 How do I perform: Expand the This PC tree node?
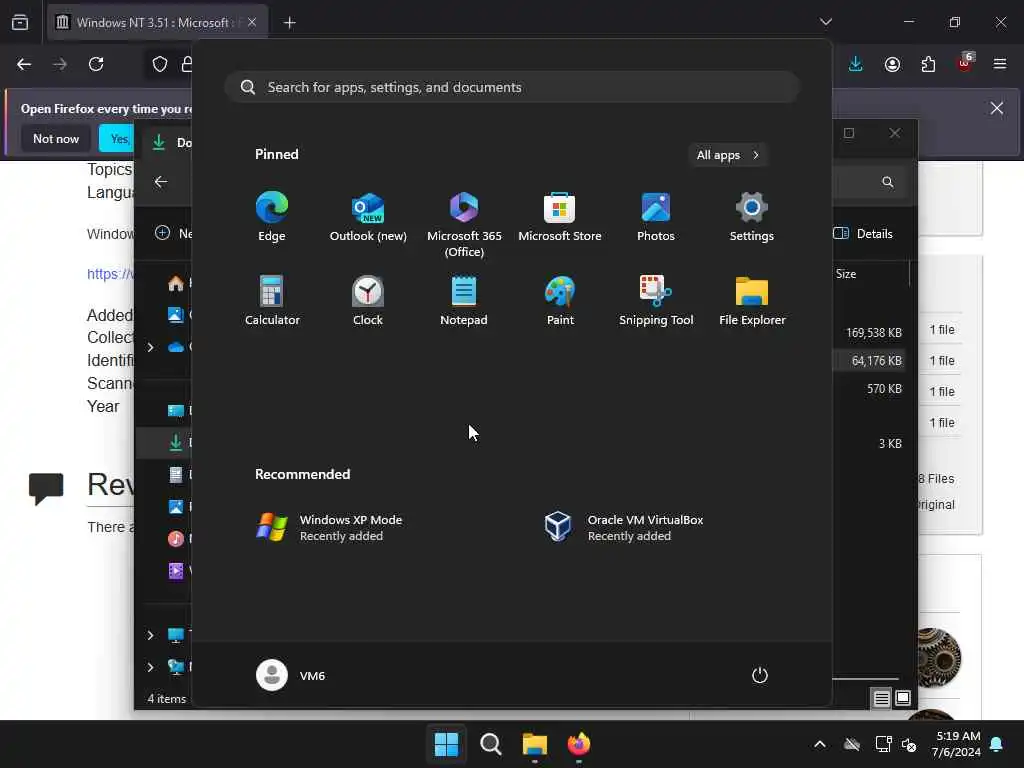tap(150, 635)
